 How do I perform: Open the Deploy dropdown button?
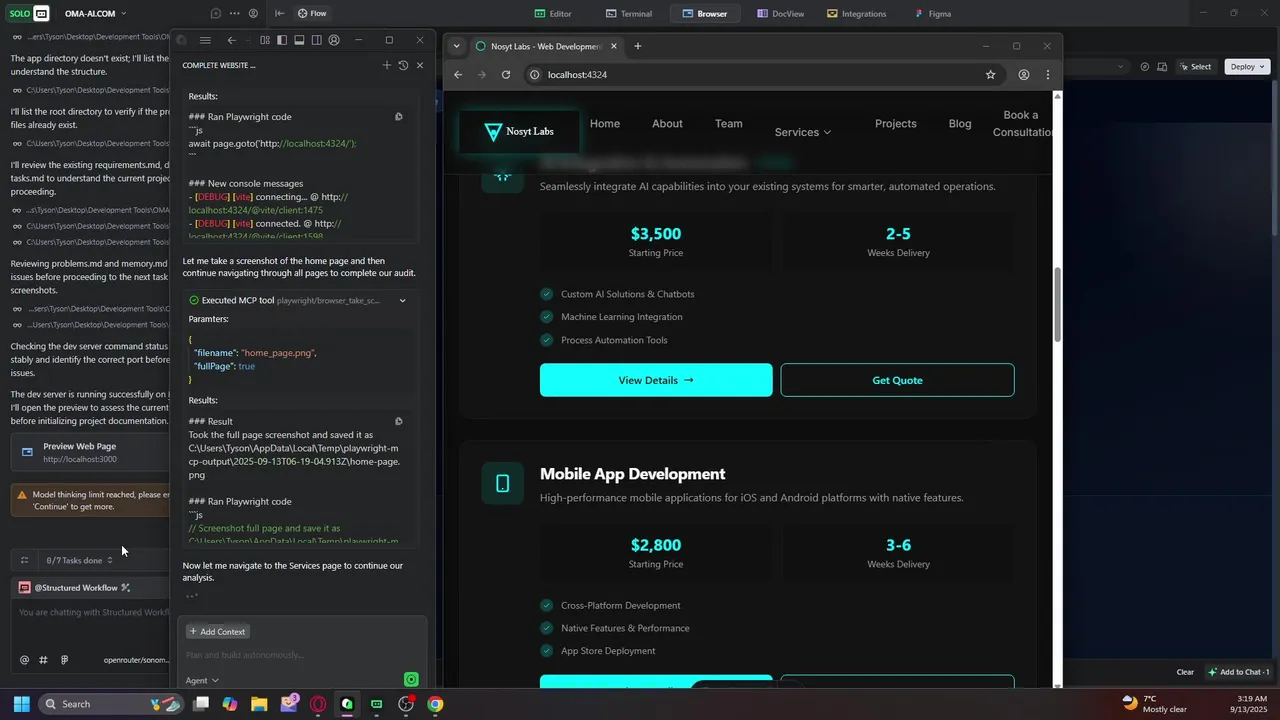pos(1247,67)
